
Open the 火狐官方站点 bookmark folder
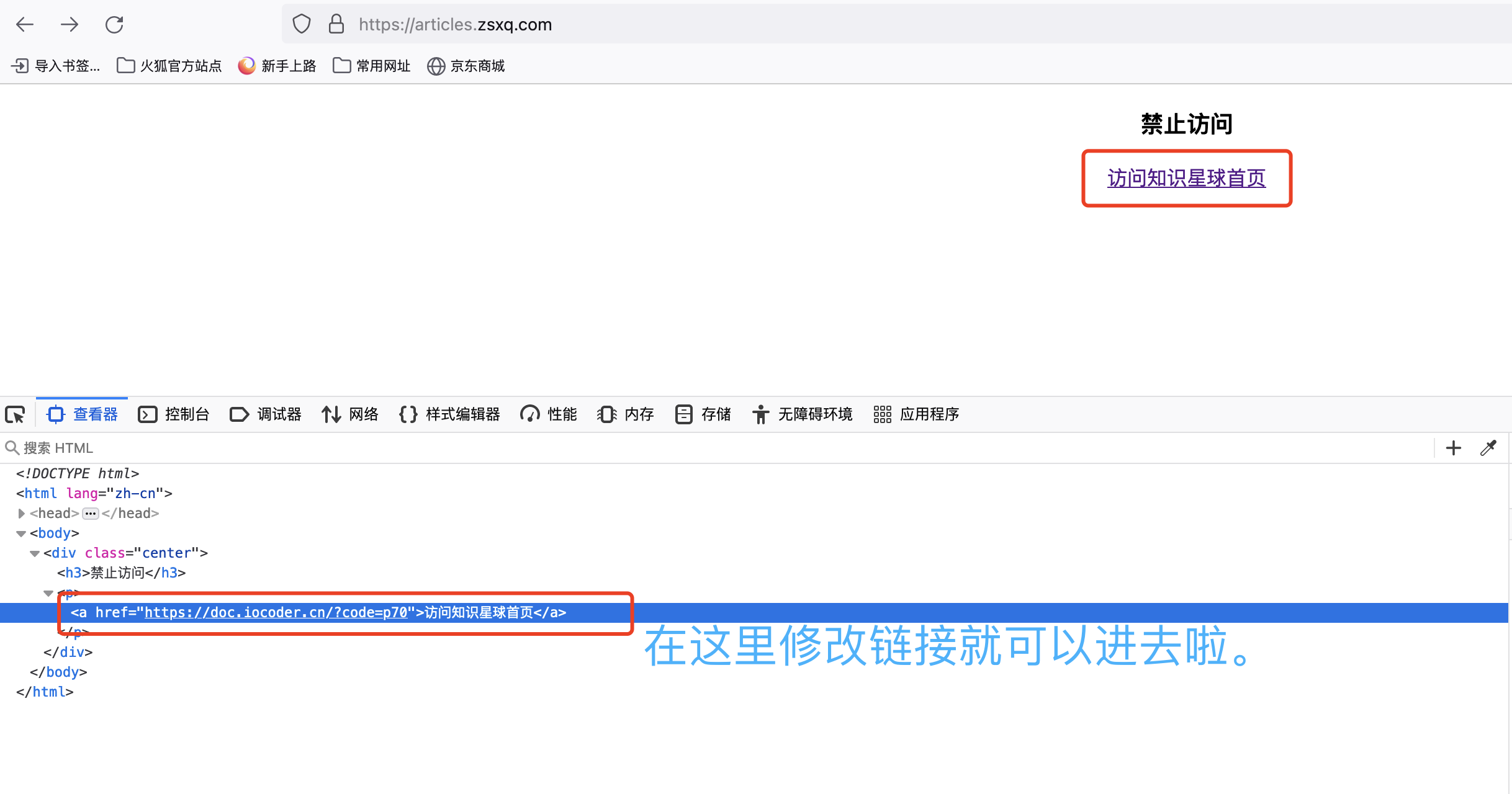coord(169,66)
